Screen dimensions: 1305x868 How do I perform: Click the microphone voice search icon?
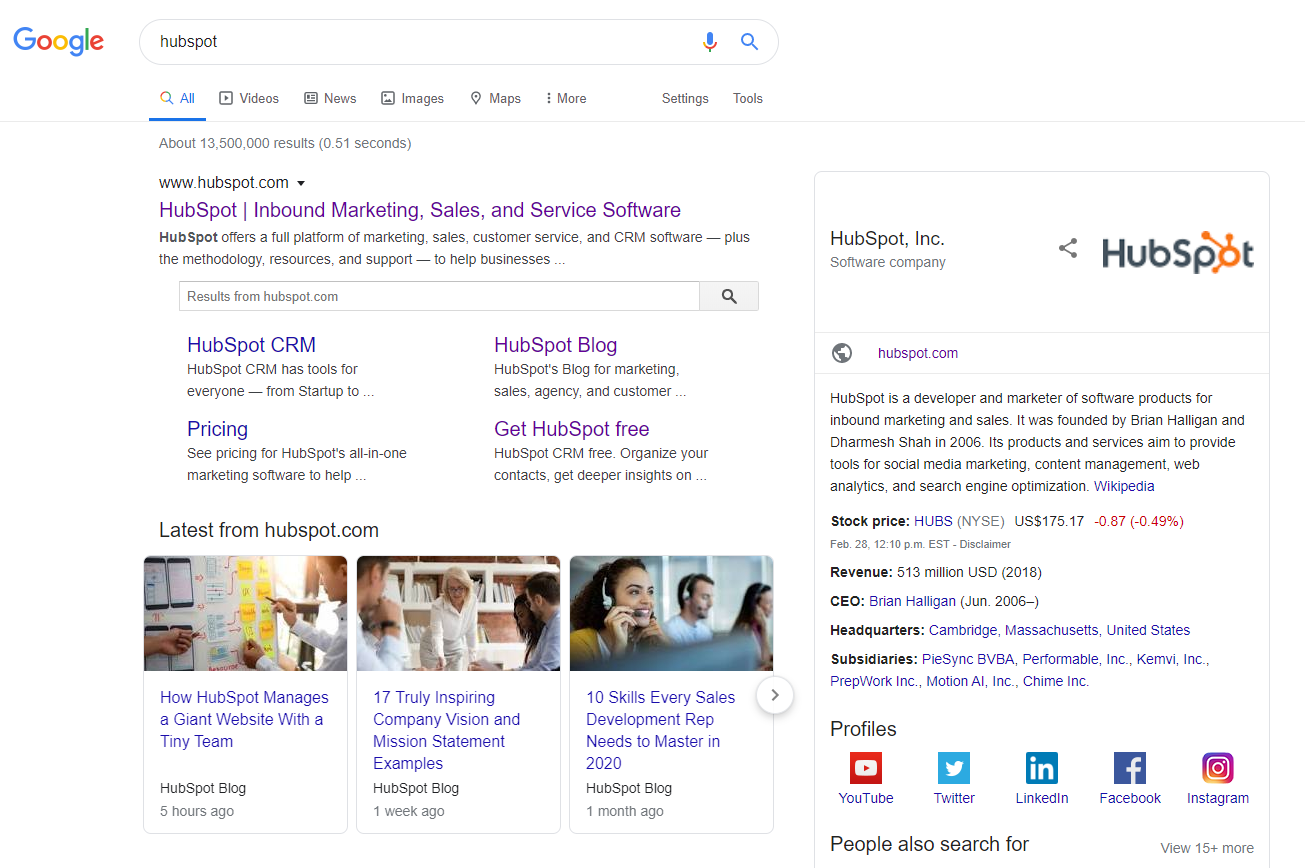coord(709,41)
